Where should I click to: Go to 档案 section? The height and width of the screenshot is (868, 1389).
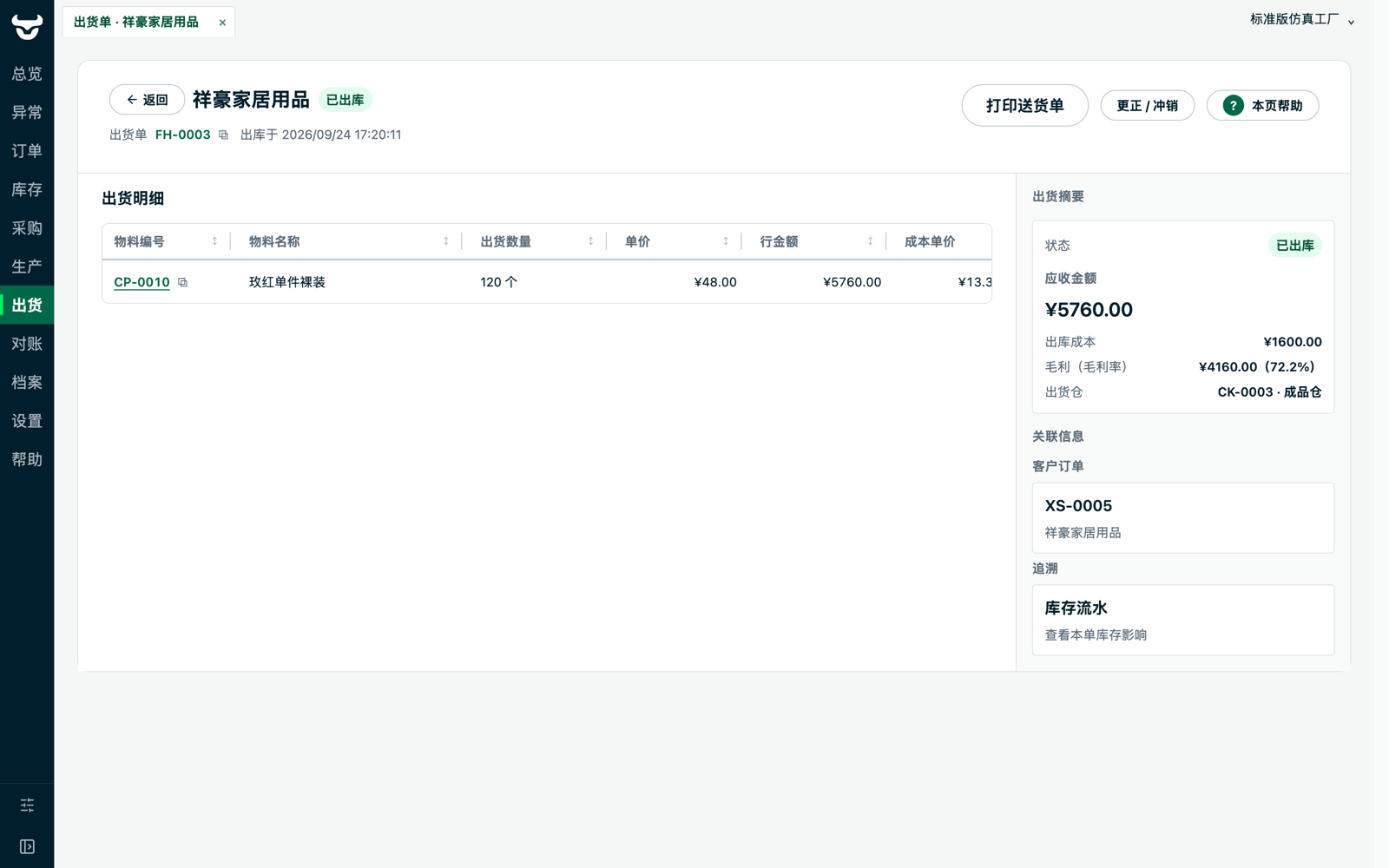click(27, 382)
